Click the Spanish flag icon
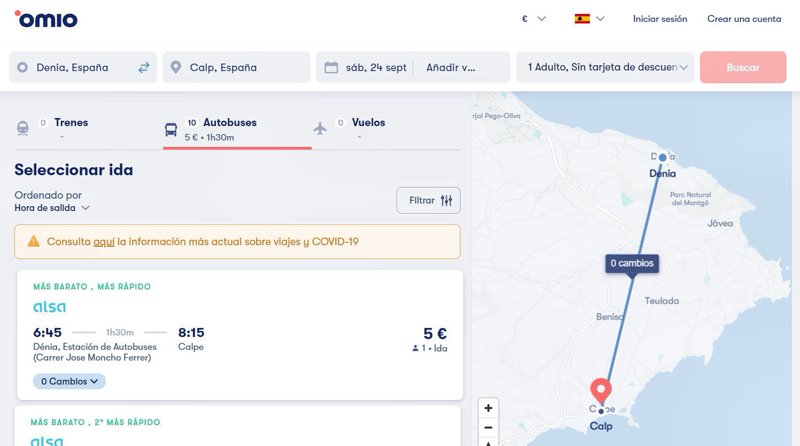 pyautogui.click(x=581, y=18)
